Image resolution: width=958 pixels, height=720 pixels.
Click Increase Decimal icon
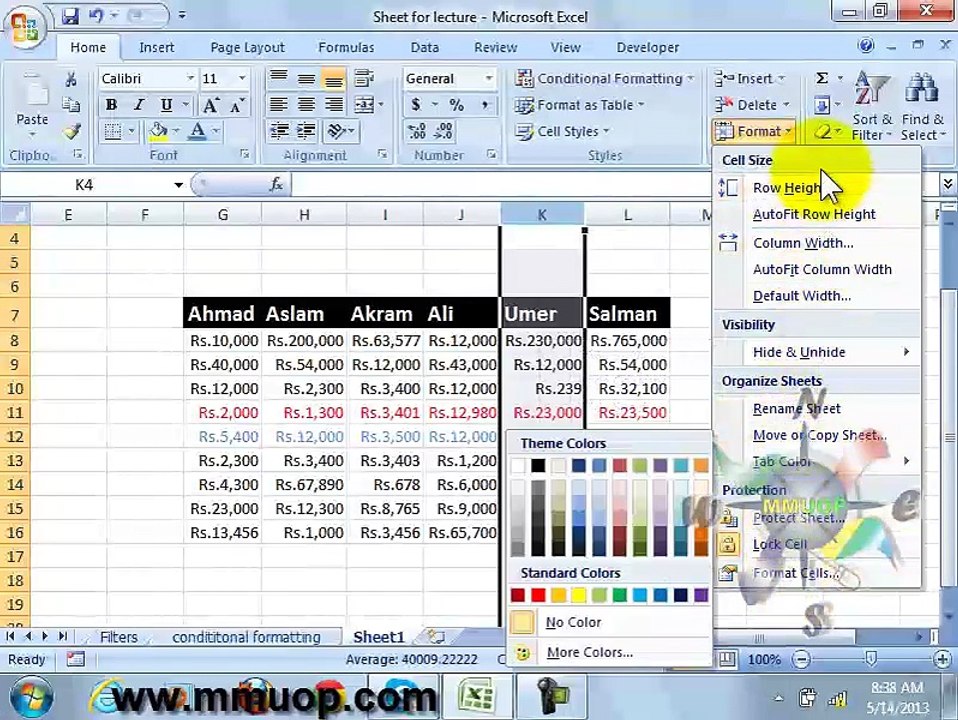(x=416, y=131)
